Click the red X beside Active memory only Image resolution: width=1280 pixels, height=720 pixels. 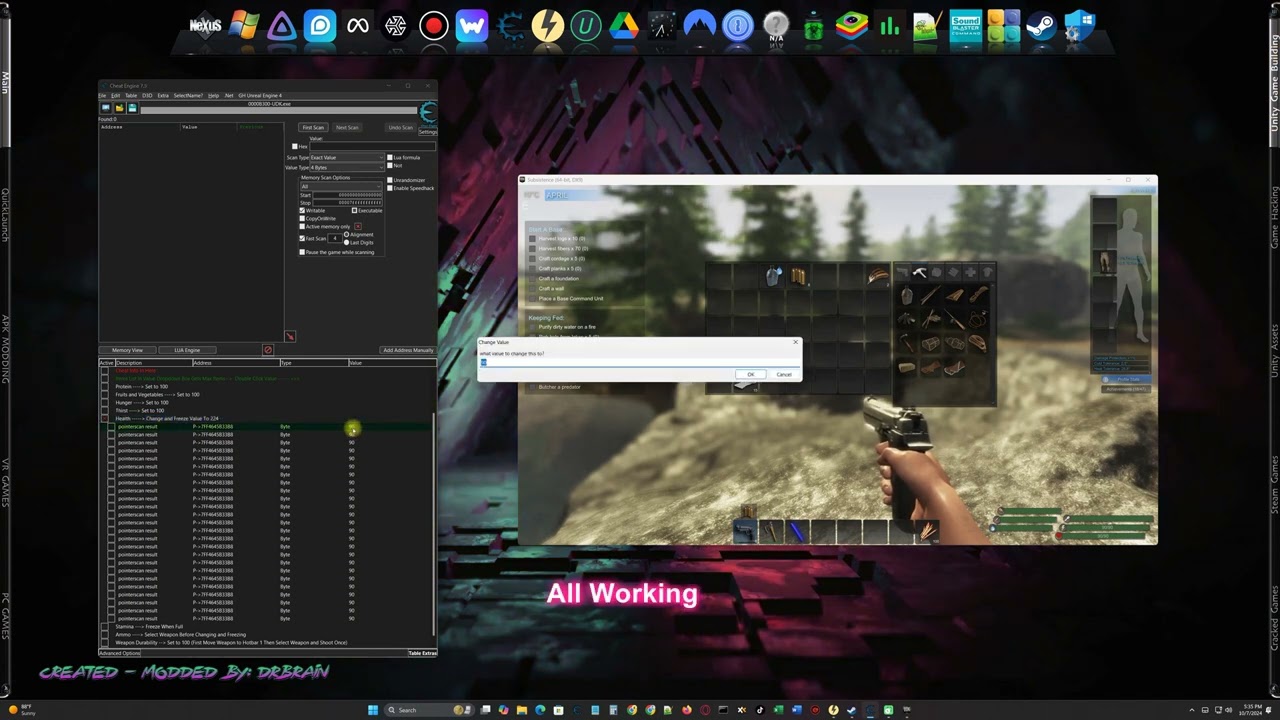point(358,226)
